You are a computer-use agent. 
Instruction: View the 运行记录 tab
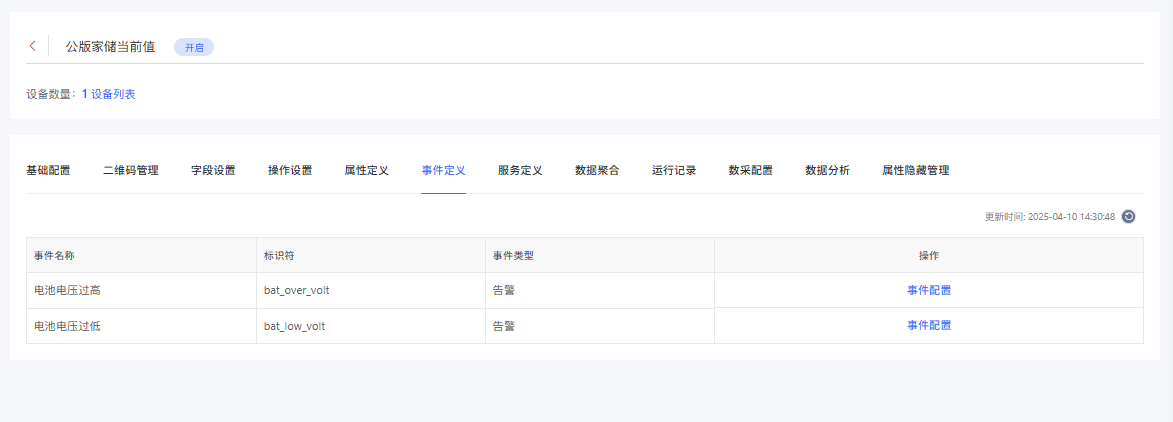[674, 171]
